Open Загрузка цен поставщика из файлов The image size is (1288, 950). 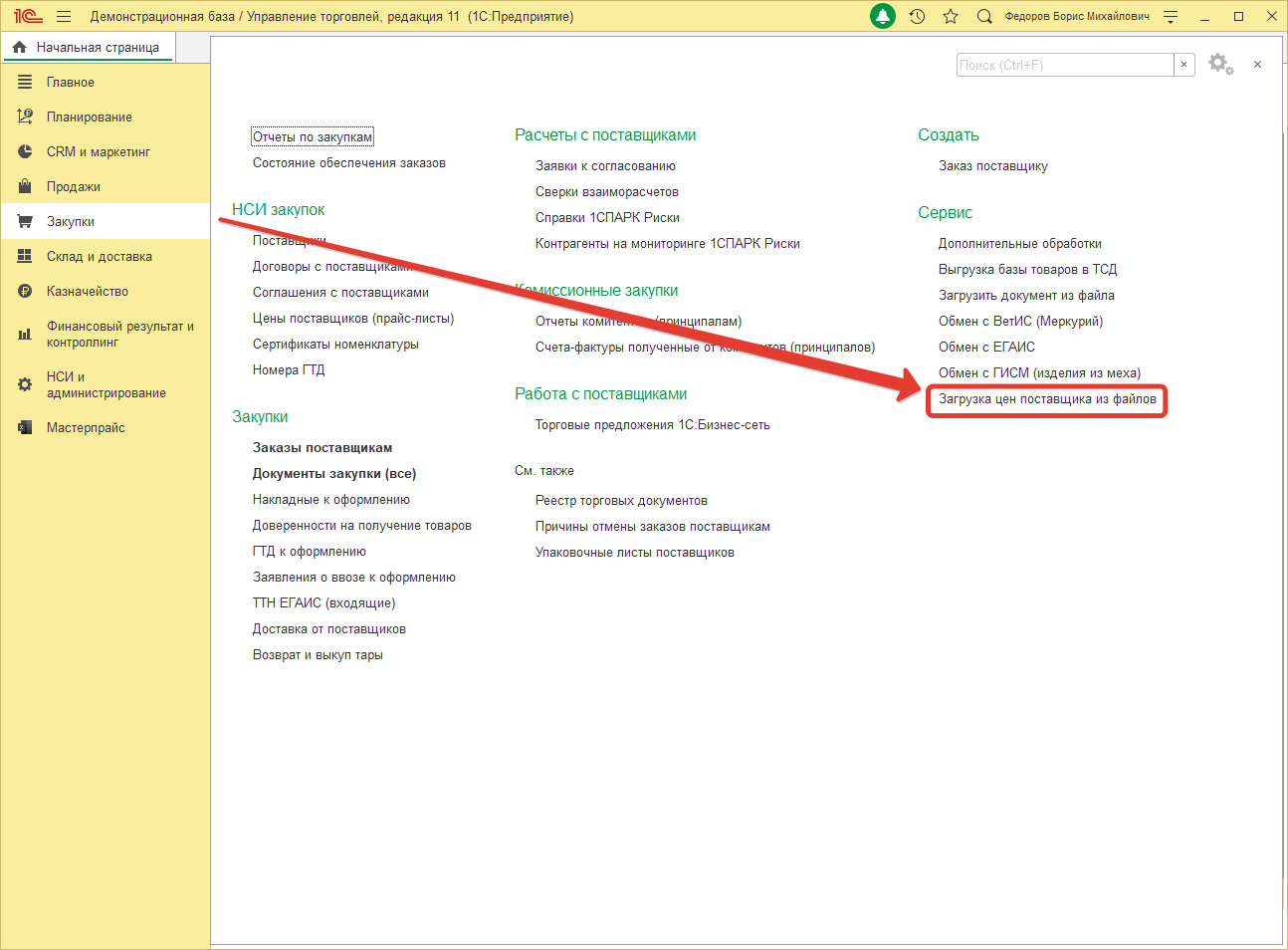pyautogui.click(x=1047, y=399)
